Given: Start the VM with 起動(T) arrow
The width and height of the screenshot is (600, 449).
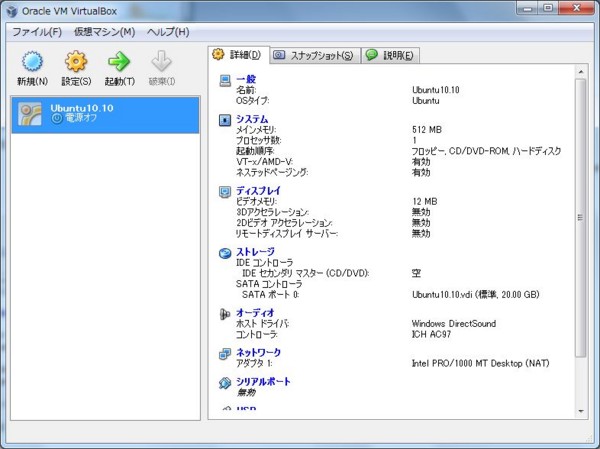Looking at the screenshot, I should (x=119, y=61).
